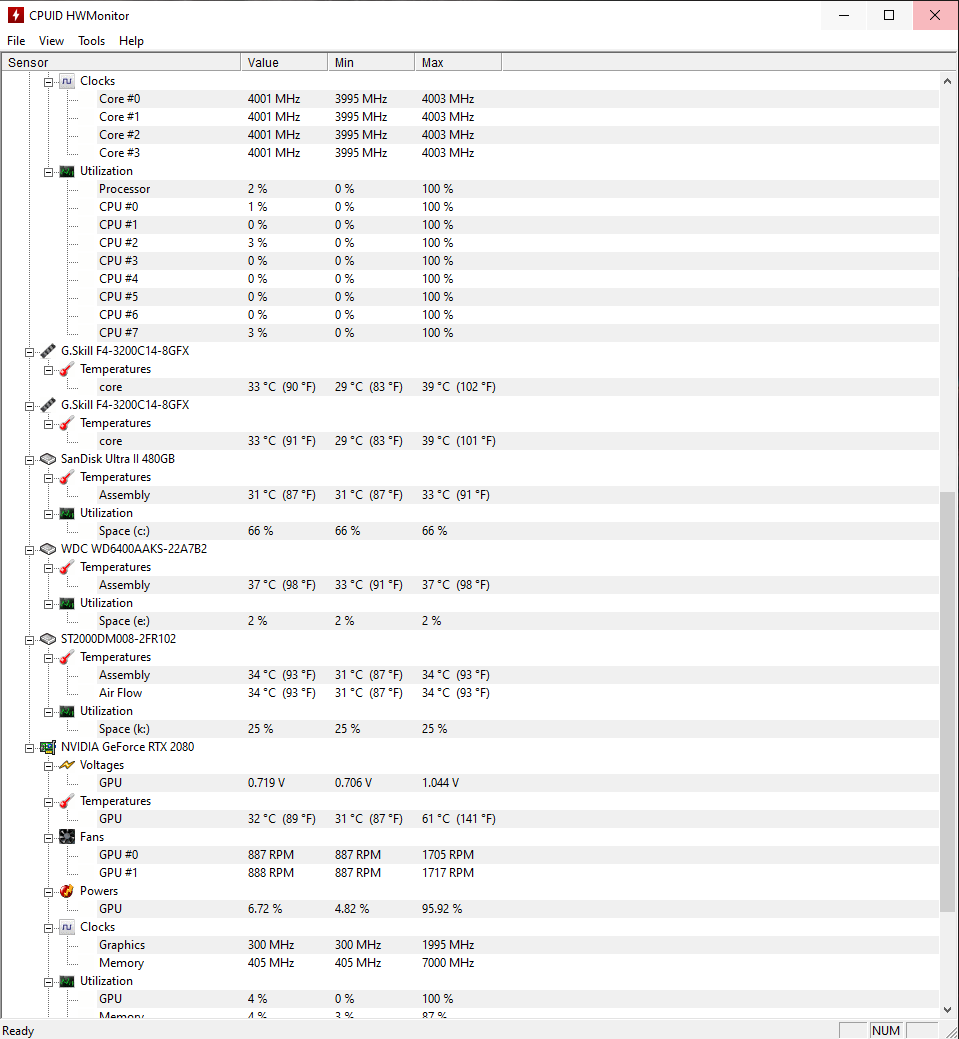
Task: Click the ST2000DM008 Utilization chart icon
Action: [67, 711]
